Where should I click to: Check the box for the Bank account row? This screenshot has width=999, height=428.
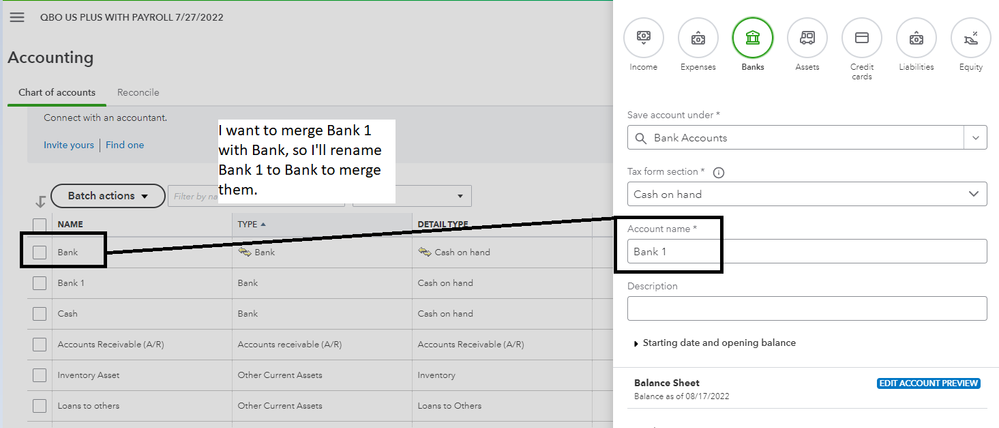(x=40, y=252)
